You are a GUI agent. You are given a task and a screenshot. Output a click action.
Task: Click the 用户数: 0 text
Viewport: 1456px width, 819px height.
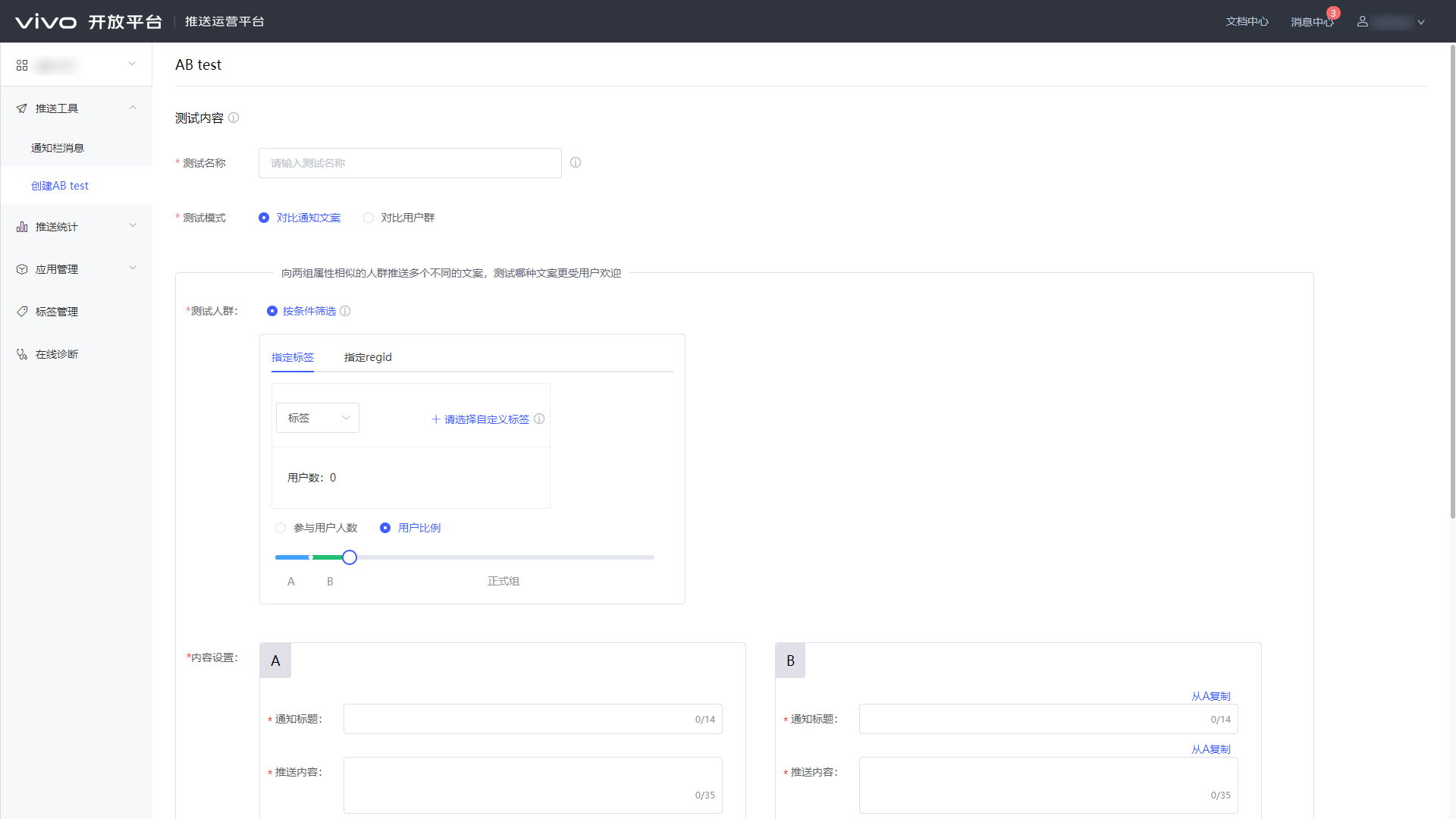312,478
